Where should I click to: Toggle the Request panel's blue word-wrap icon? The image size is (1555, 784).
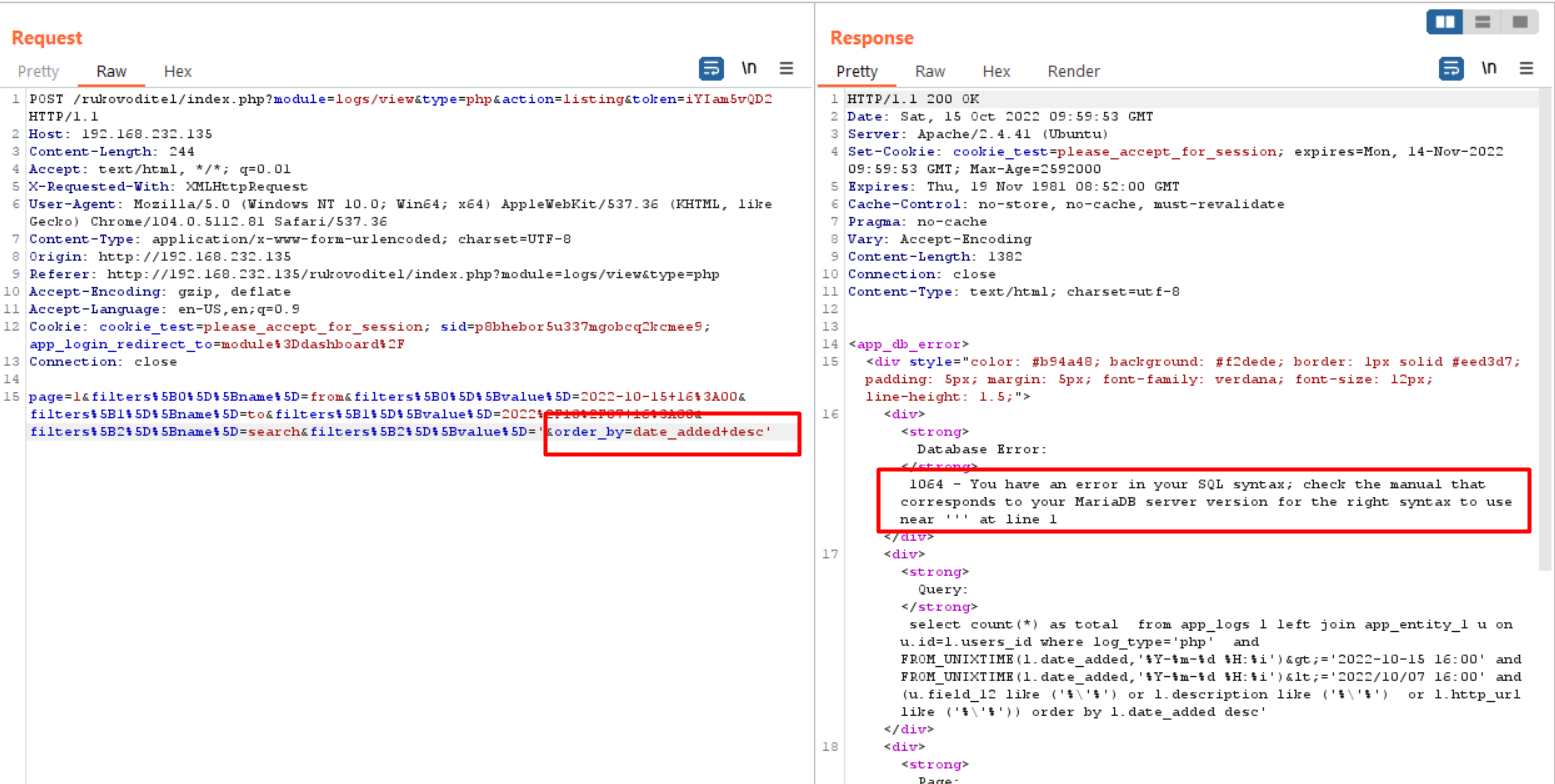(x=711, y=69)
